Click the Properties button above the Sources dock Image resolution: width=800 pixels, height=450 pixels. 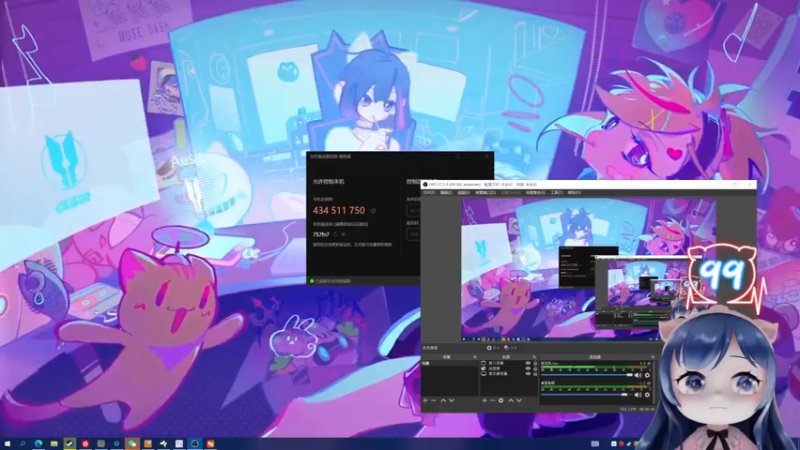click(493, 348)
